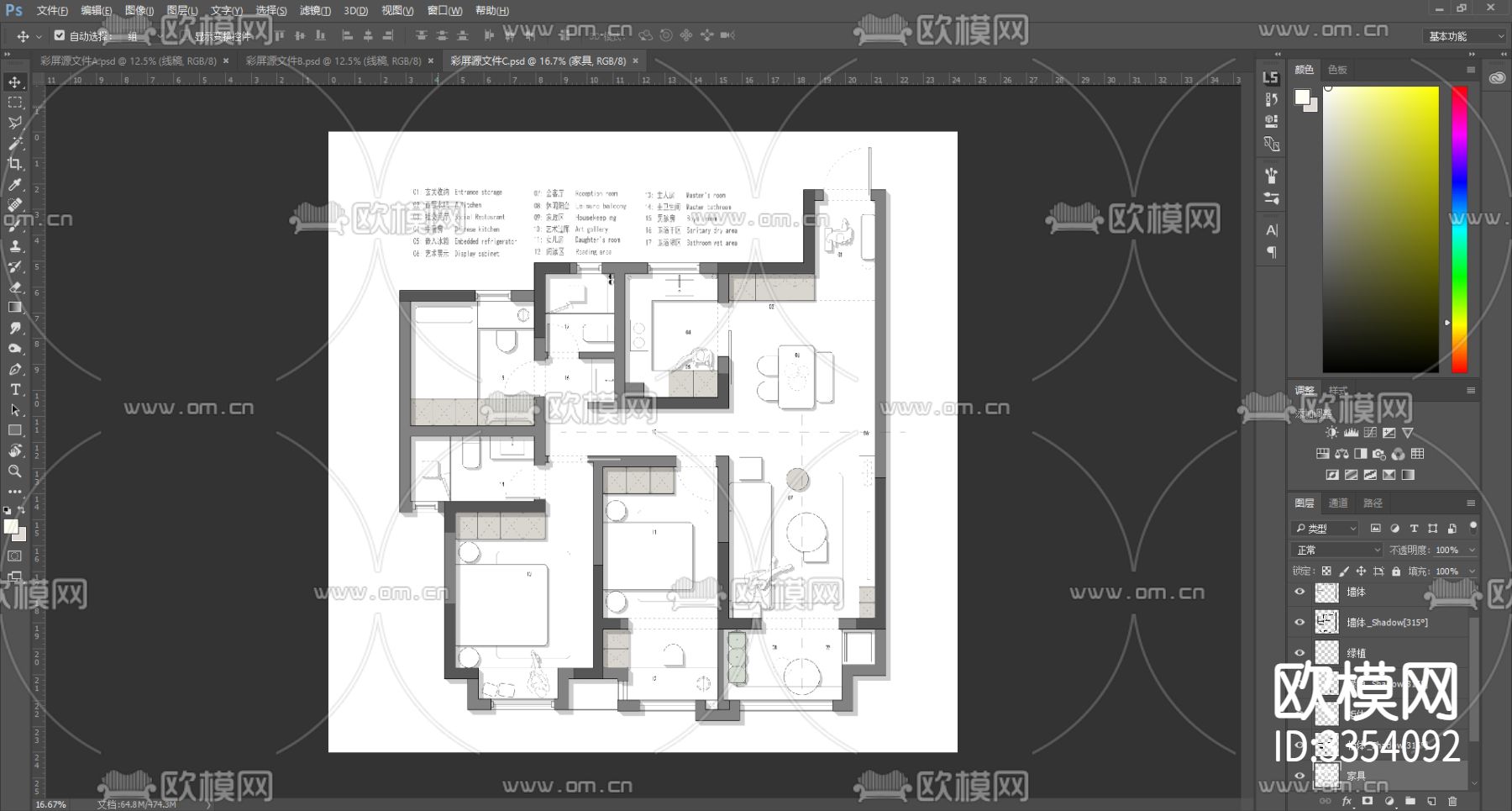Toggle lock position for the layer

1361,571
